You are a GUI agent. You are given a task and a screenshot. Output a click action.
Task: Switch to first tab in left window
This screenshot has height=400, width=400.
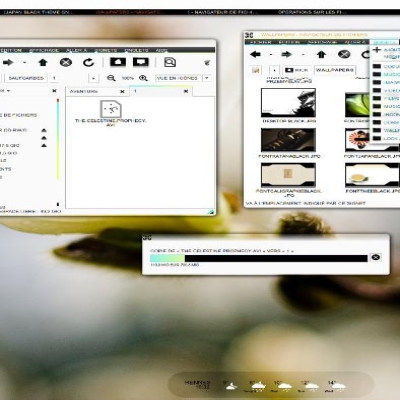(97, 91)
